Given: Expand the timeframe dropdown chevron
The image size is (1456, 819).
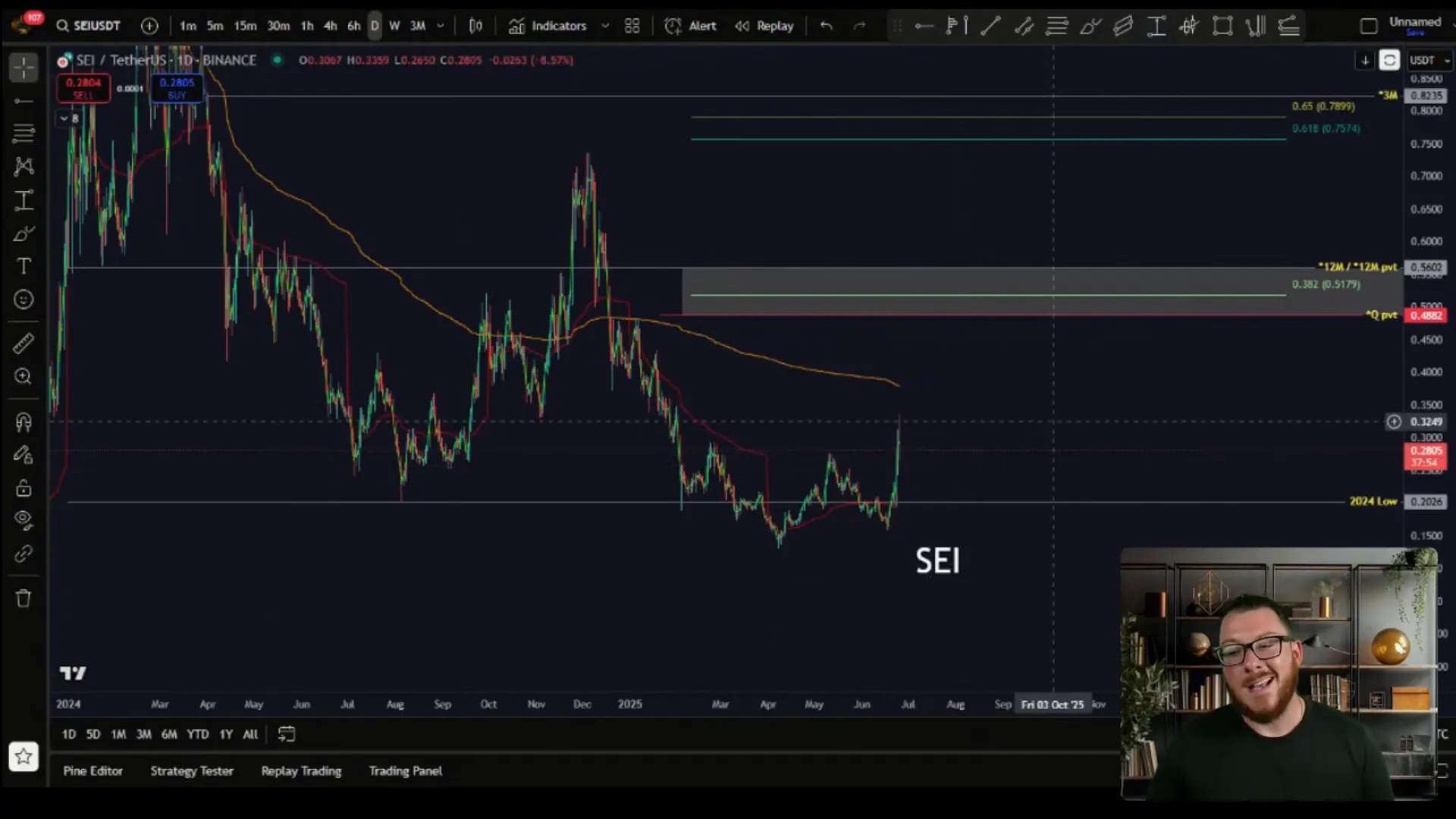Looking at the screenshot, I should click(x=441, y=26).
